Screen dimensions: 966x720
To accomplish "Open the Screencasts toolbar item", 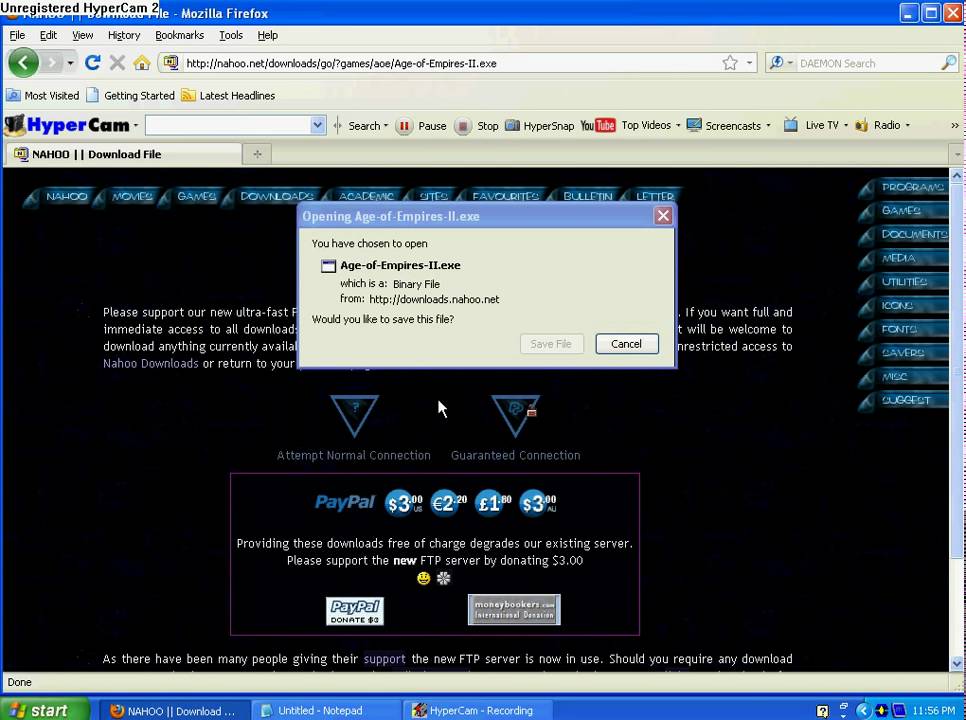I will coord(728,126).
